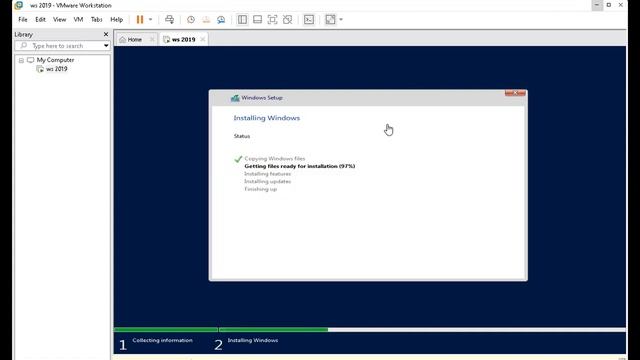Screen dimensions: 640x360
Task: Click the Installing Windows heading
Action: coord(267,118)
